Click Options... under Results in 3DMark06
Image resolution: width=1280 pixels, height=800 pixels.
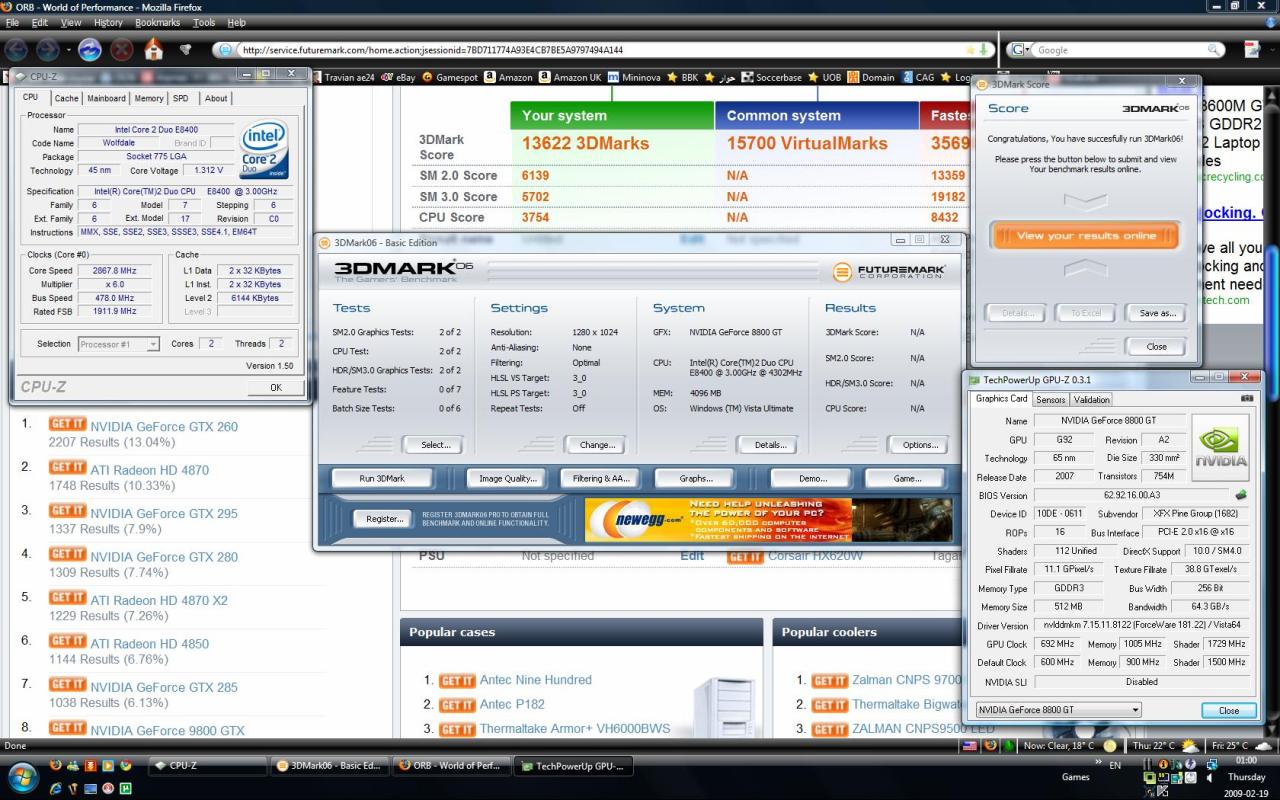click(x=920, y=445)
